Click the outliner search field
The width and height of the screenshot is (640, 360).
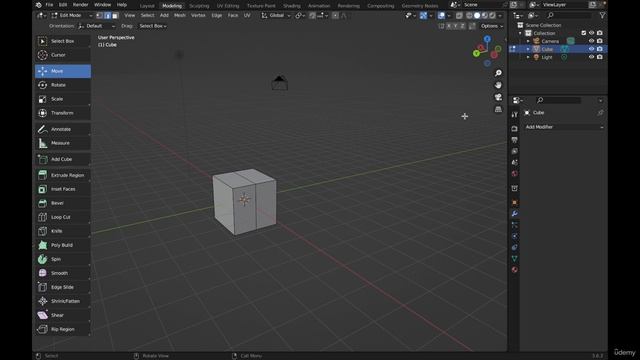tap(569, 16)
